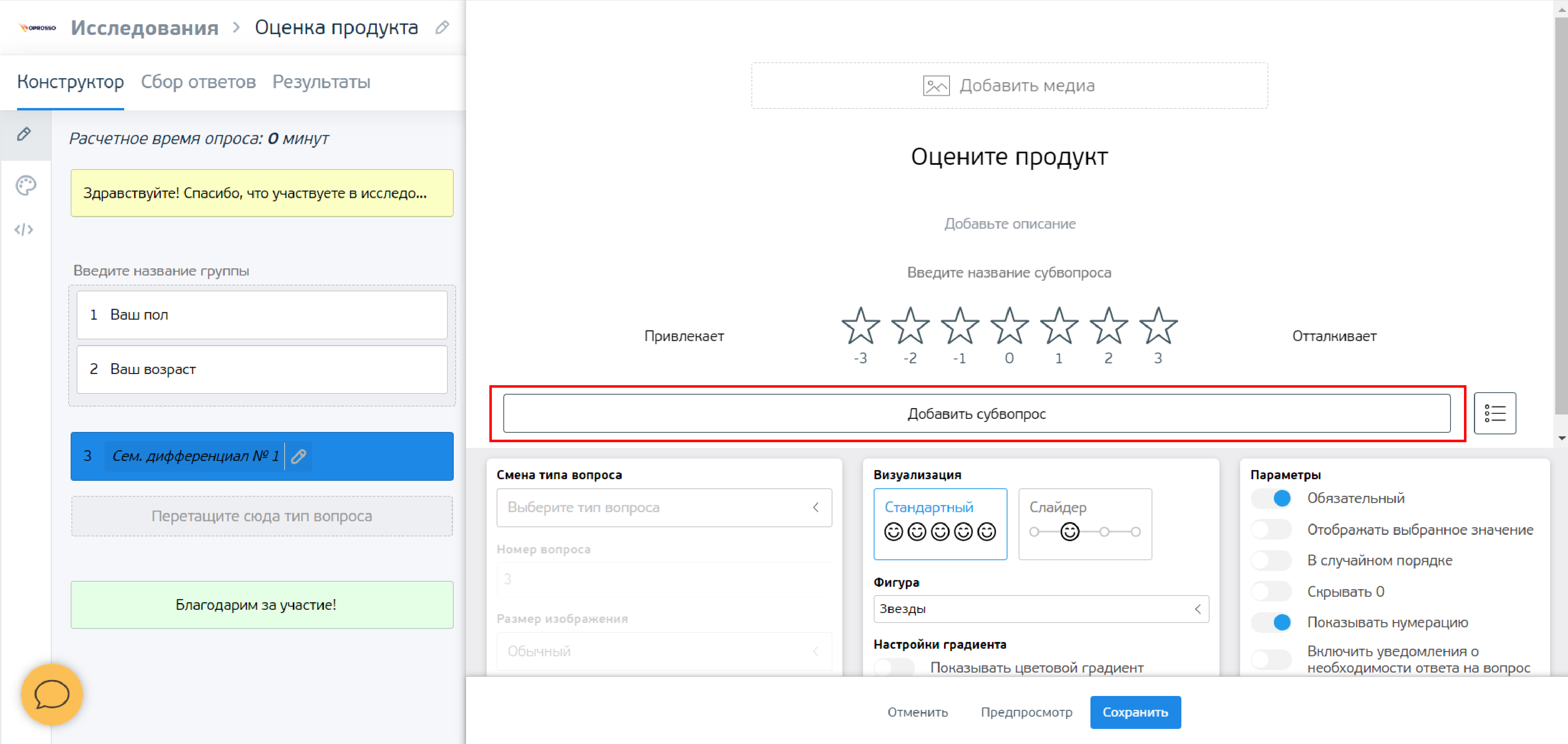Open the list options icon button
The image size is (1568, 744).
(x=1495, y=413)
